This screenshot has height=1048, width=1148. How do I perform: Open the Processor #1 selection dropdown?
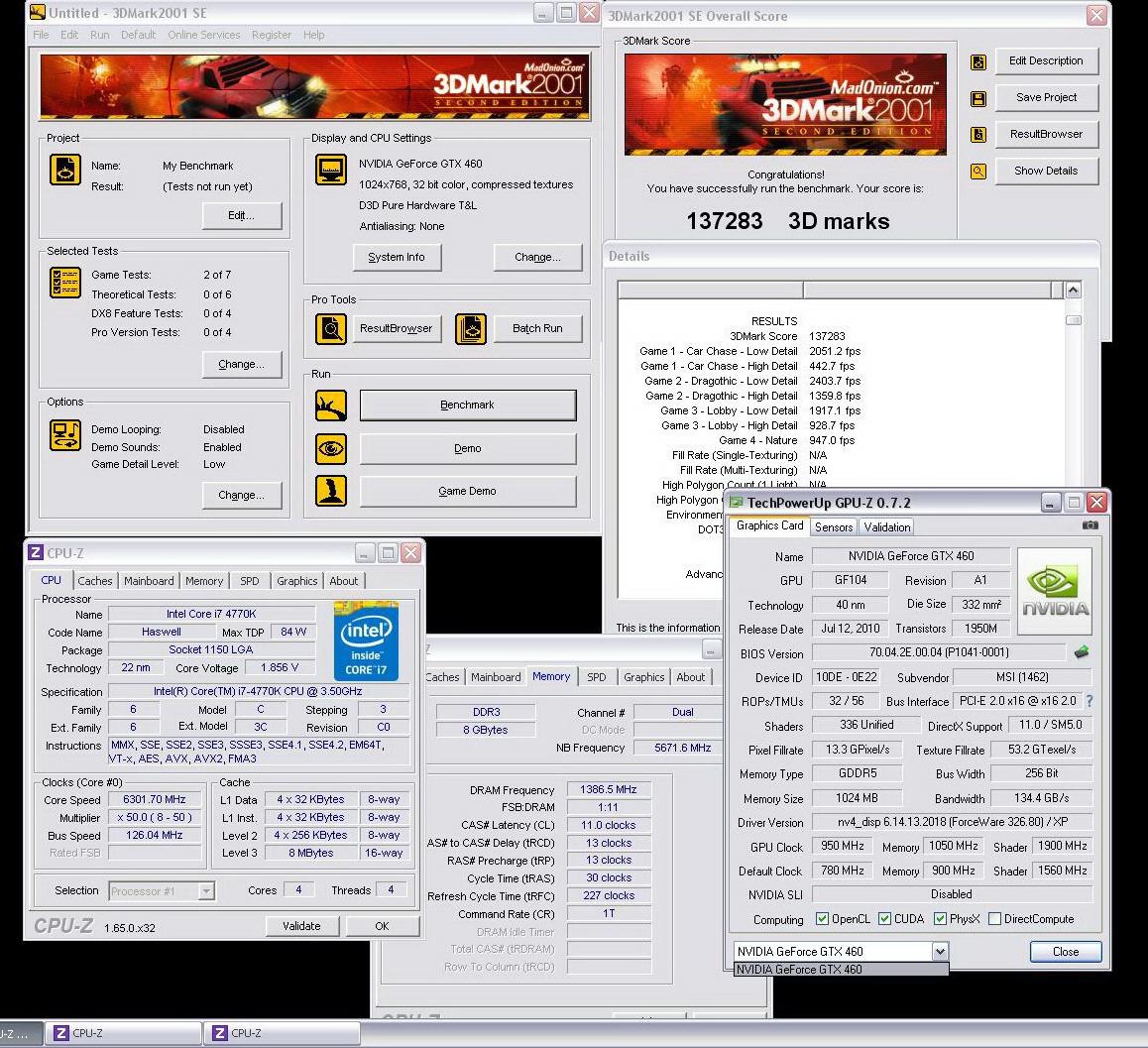coord(206,891)
